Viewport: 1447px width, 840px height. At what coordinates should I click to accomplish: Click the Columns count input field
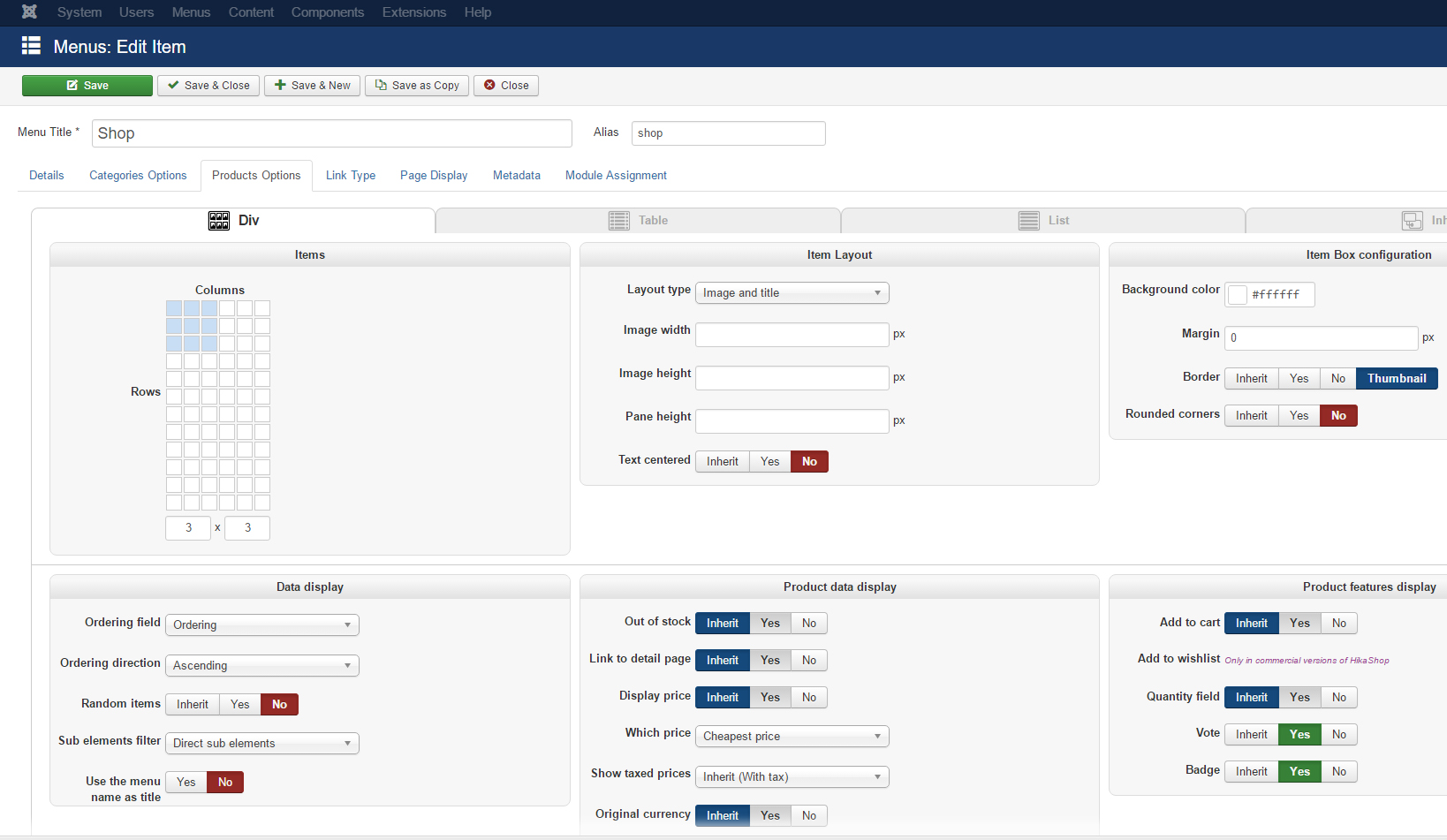click(x=188, y=528)
